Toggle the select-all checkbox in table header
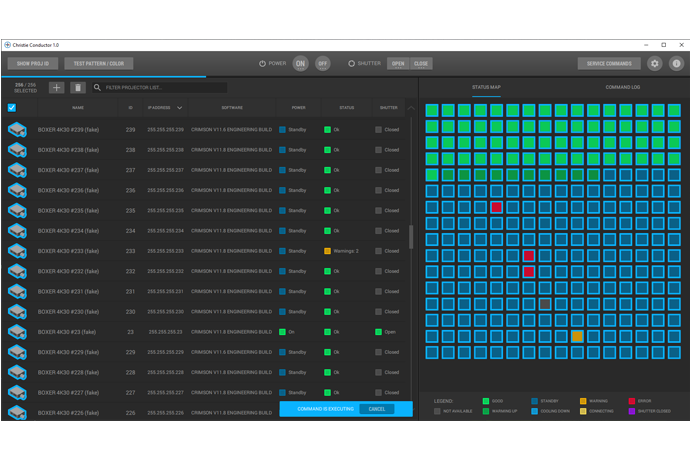 12,108
